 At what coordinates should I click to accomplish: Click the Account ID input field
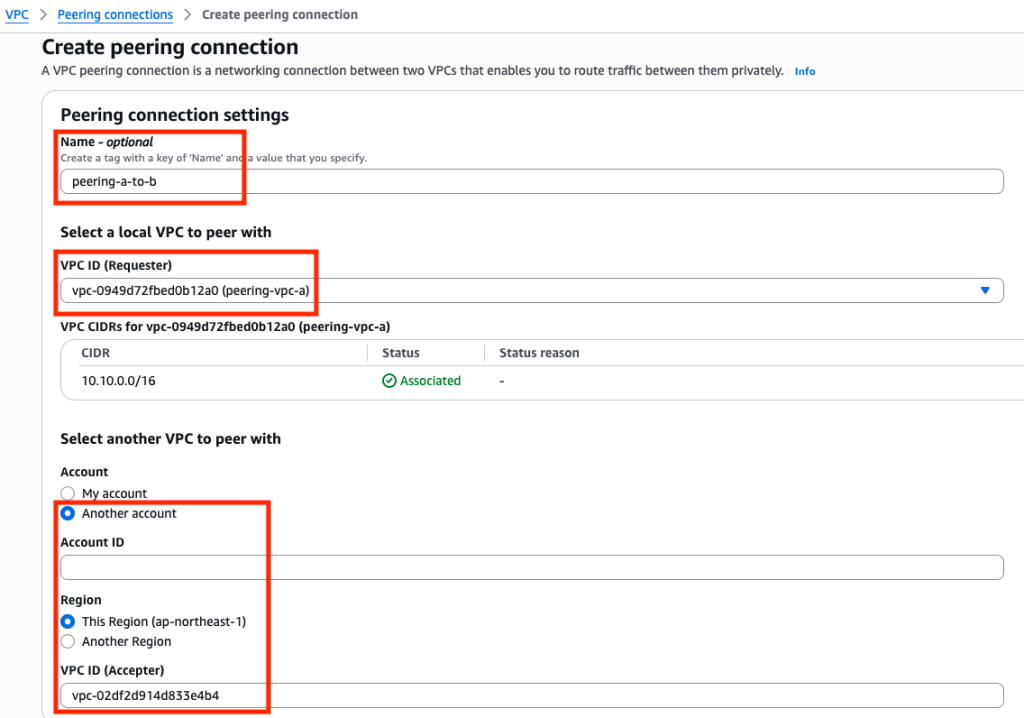[532, 567]
